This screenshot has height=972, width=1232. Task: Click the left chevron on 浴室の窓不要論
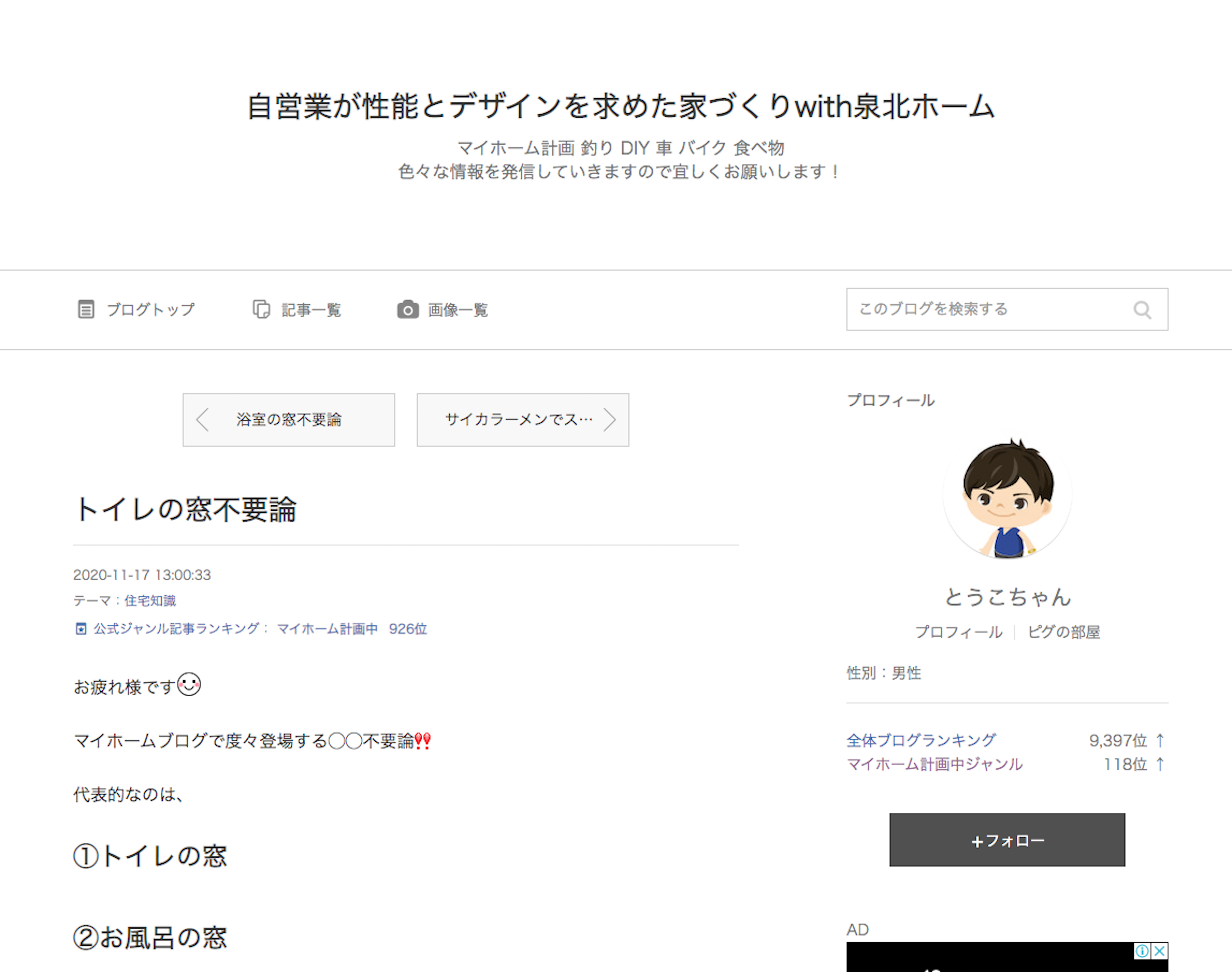point(203,420)
